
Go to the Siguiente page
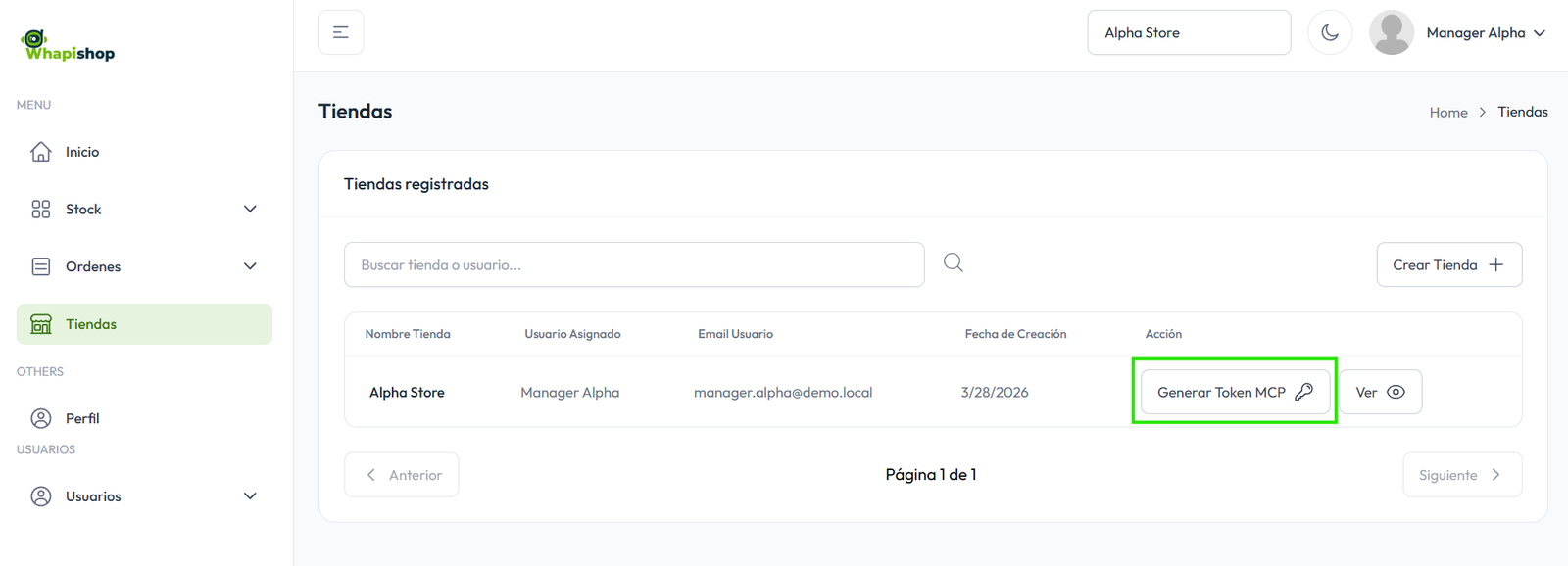click(1461, 475)
